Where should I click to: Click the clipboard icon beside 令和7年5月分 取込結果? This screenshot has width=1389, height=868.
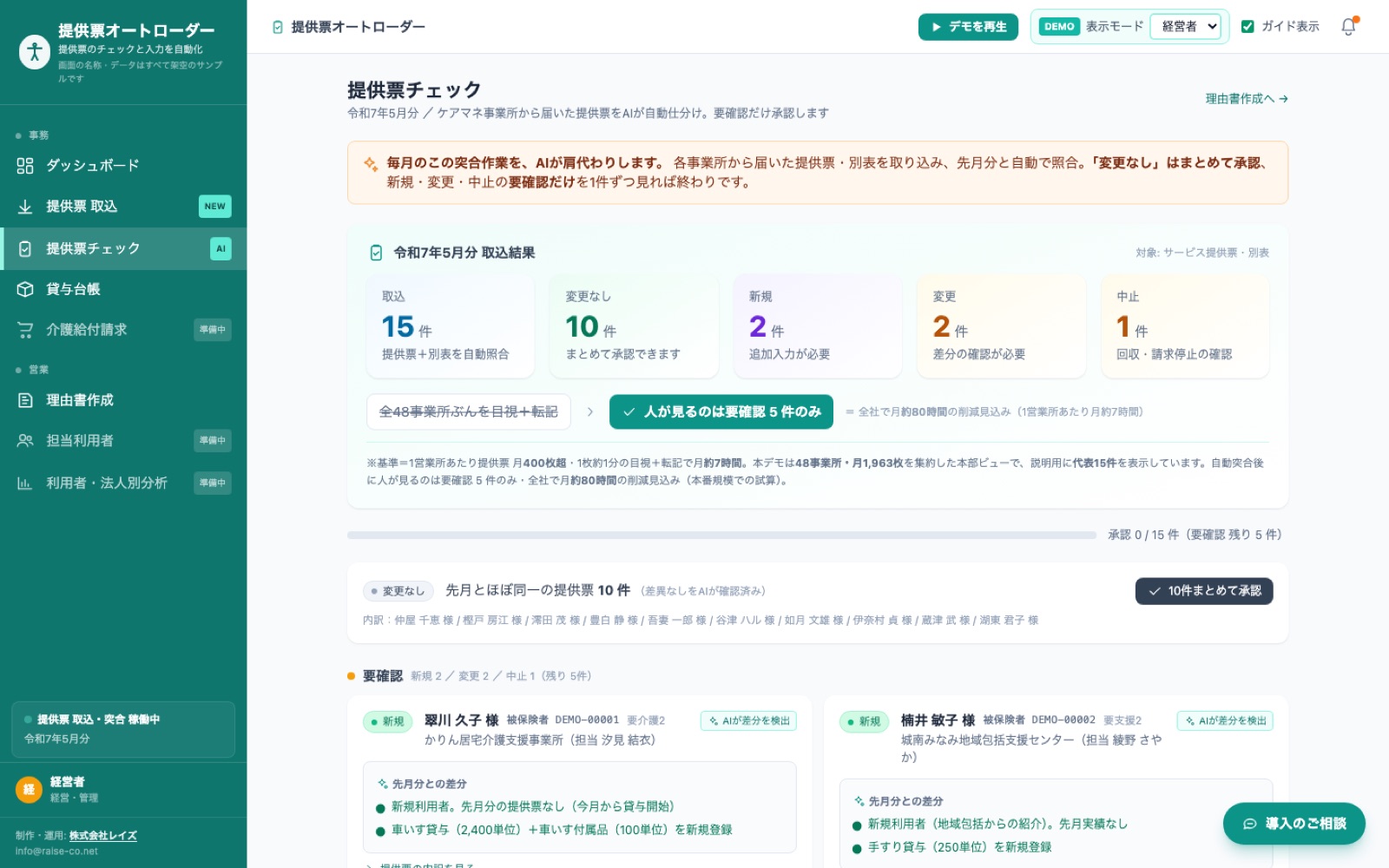click(376, 253)
